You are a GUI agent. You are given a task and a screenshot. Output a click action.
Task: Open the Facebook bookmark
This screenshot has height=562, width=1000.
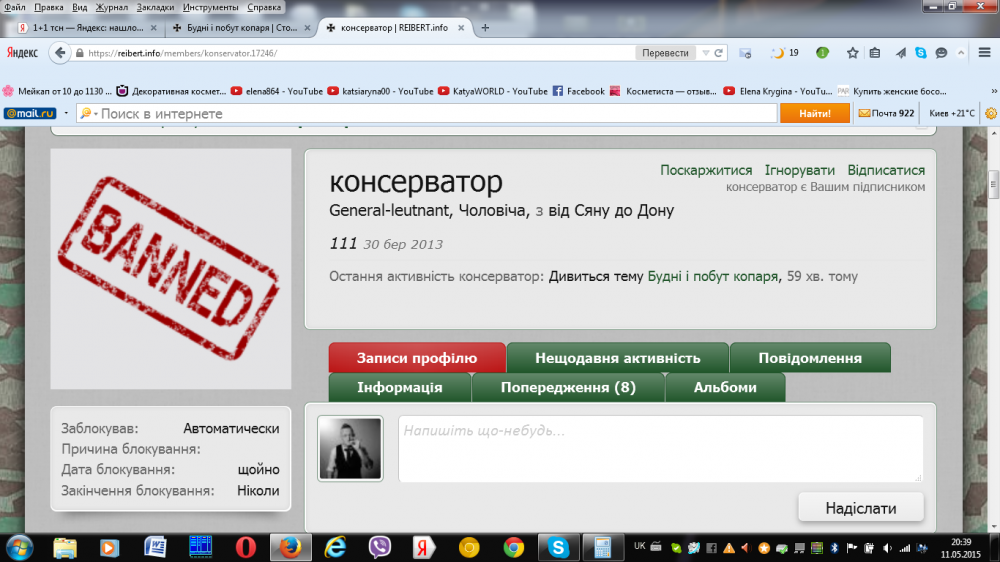click(x=578, y=91)
